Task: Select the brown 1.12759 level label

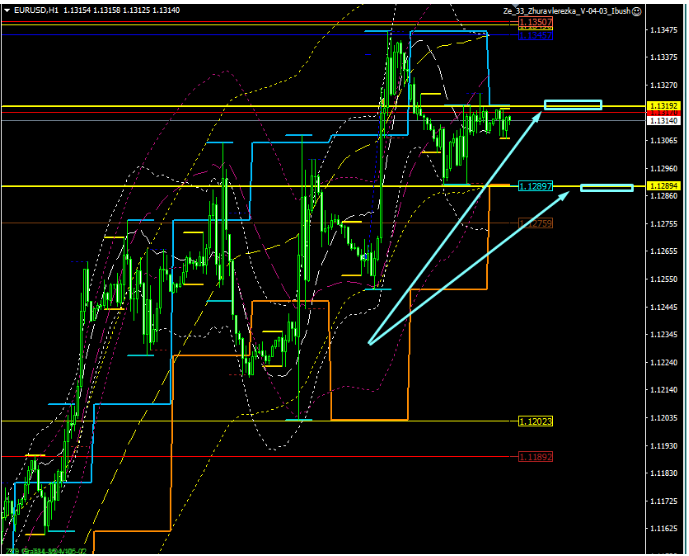Action: click(x=535, y=223)
